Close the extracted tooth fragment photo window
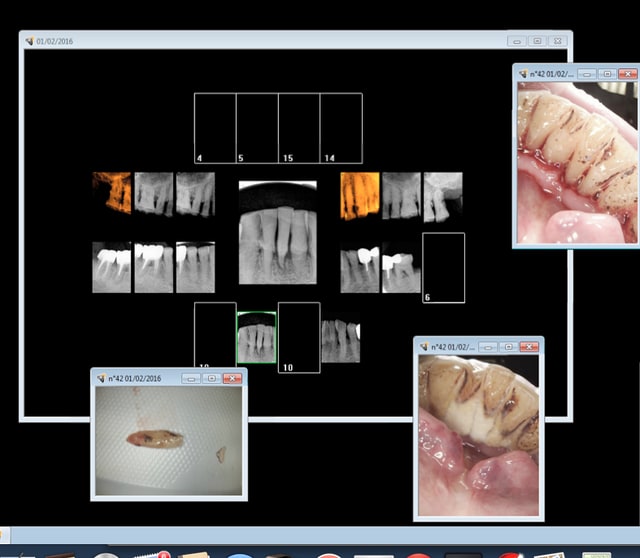Viewport: 640px width, 558px height. [x=232, y=379]
